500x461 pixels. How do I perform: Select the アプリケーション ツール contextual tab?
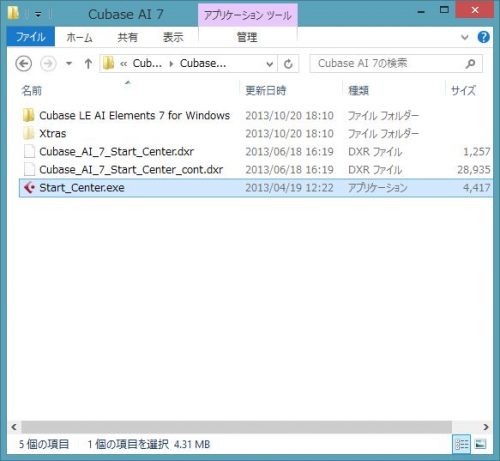point(247,15)
